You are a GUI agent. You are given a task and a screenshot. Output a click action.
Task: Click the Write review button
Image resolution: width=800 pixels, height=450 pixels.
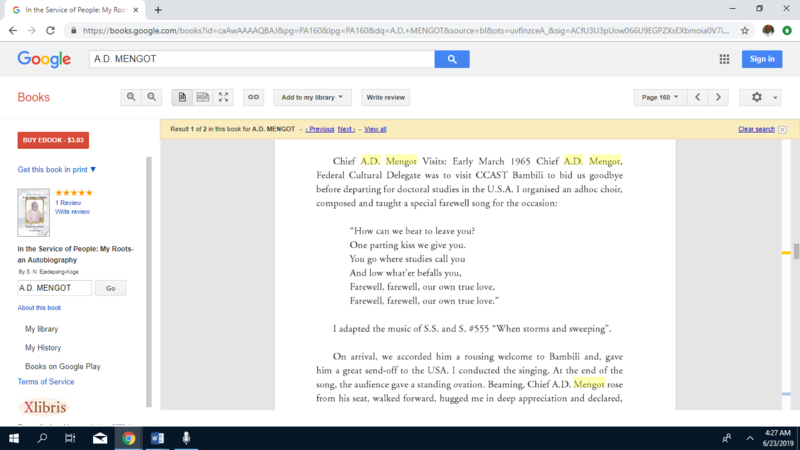(385, 97)
